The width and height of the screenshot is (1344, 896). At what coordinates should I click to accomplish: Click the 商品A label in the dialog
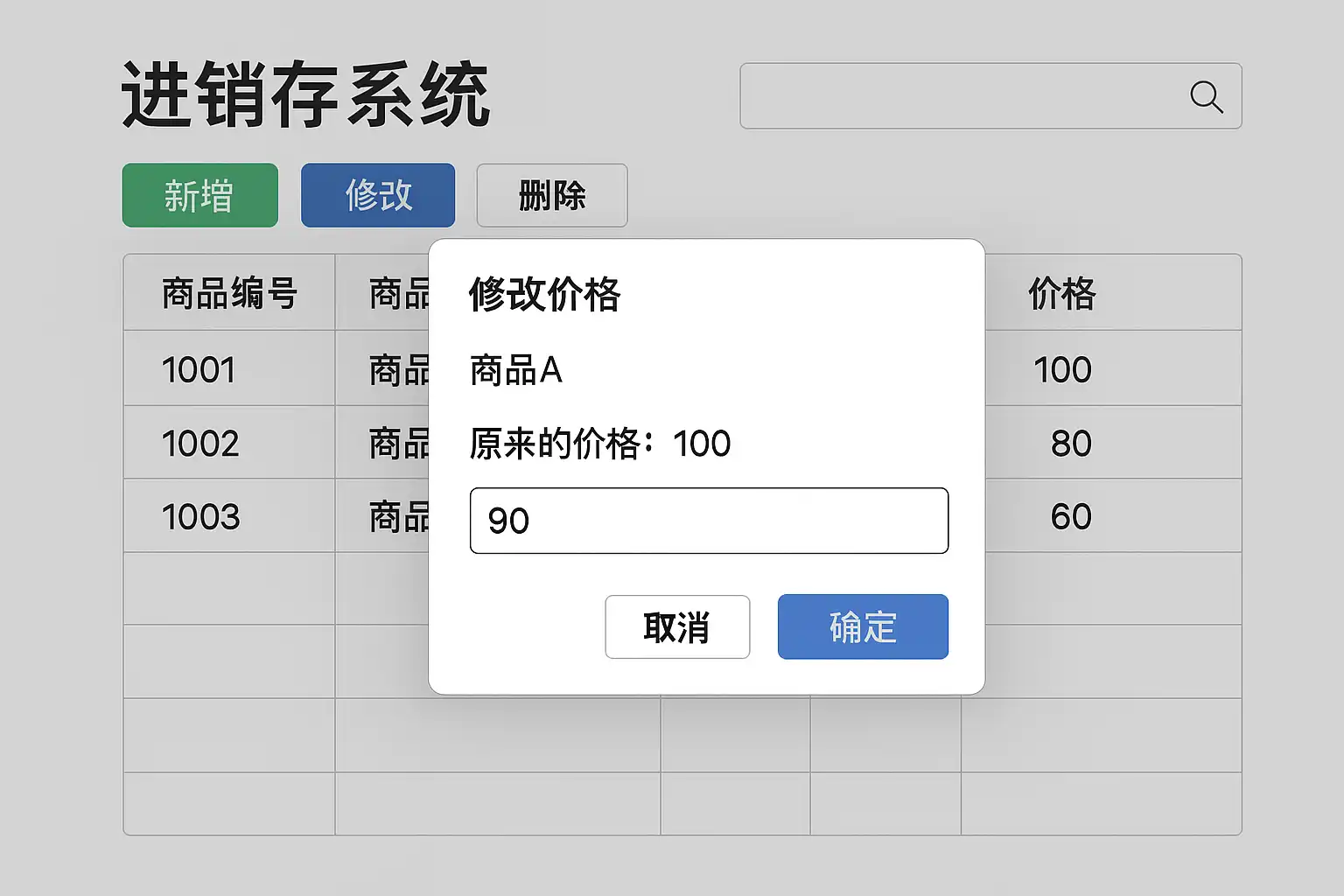click(x=515, y=370)
